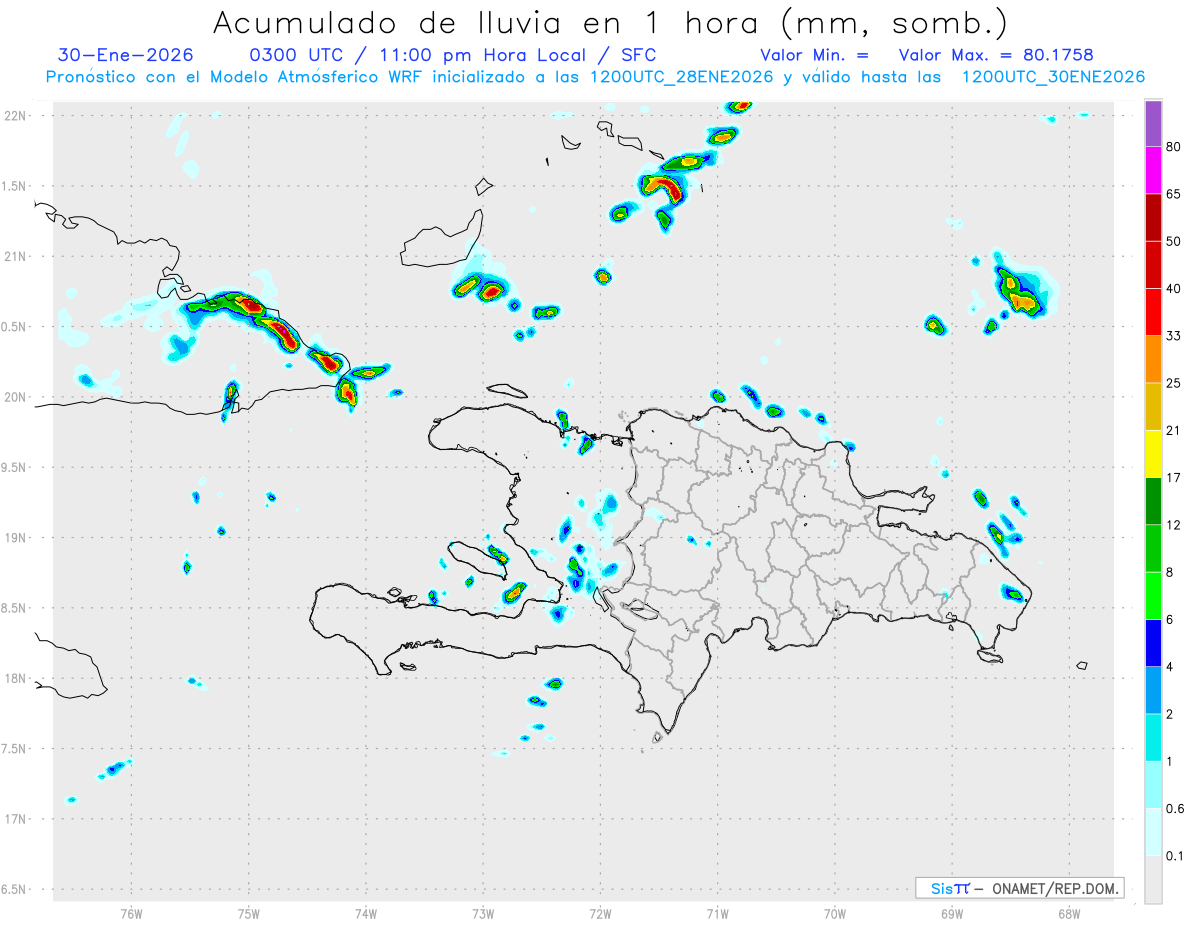Pick the green legend swatch between 8 and 12

(1153, 548)
